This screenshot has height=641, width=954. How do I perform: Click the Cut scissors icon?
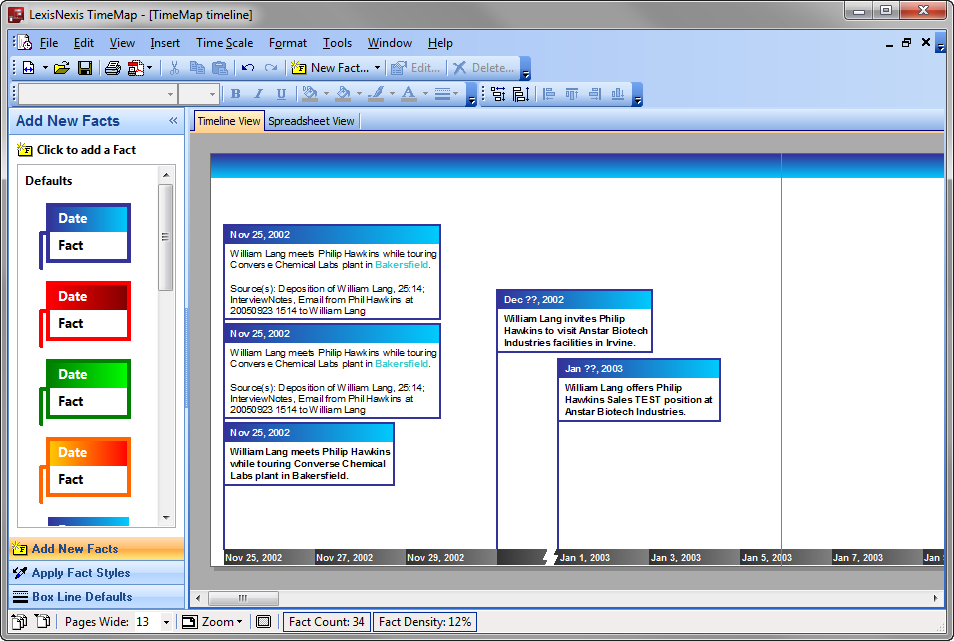tap(174, 68)
